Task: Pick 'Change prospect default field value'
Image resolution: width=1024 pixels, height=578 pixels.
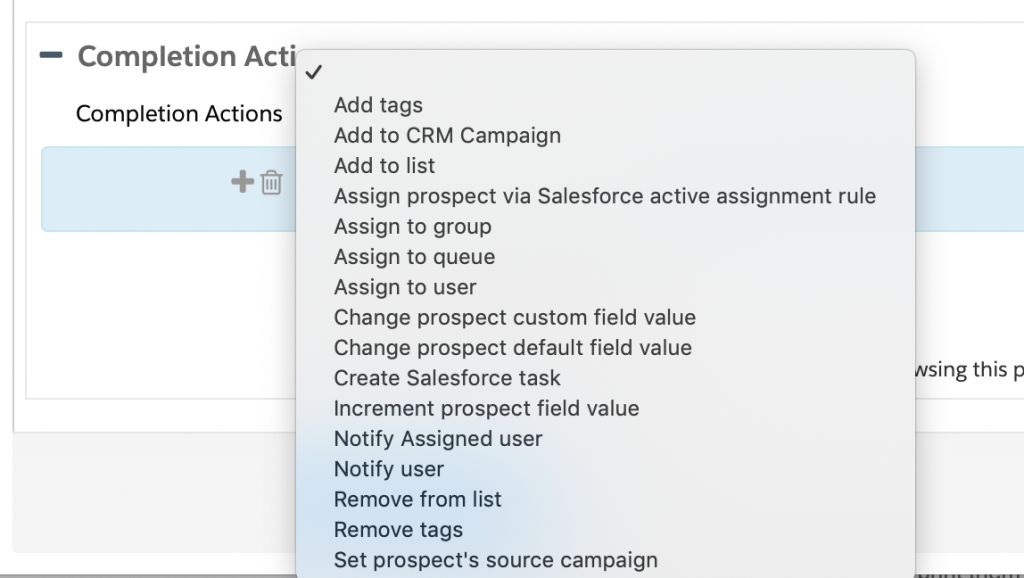Action: click(x=512, y=348)
